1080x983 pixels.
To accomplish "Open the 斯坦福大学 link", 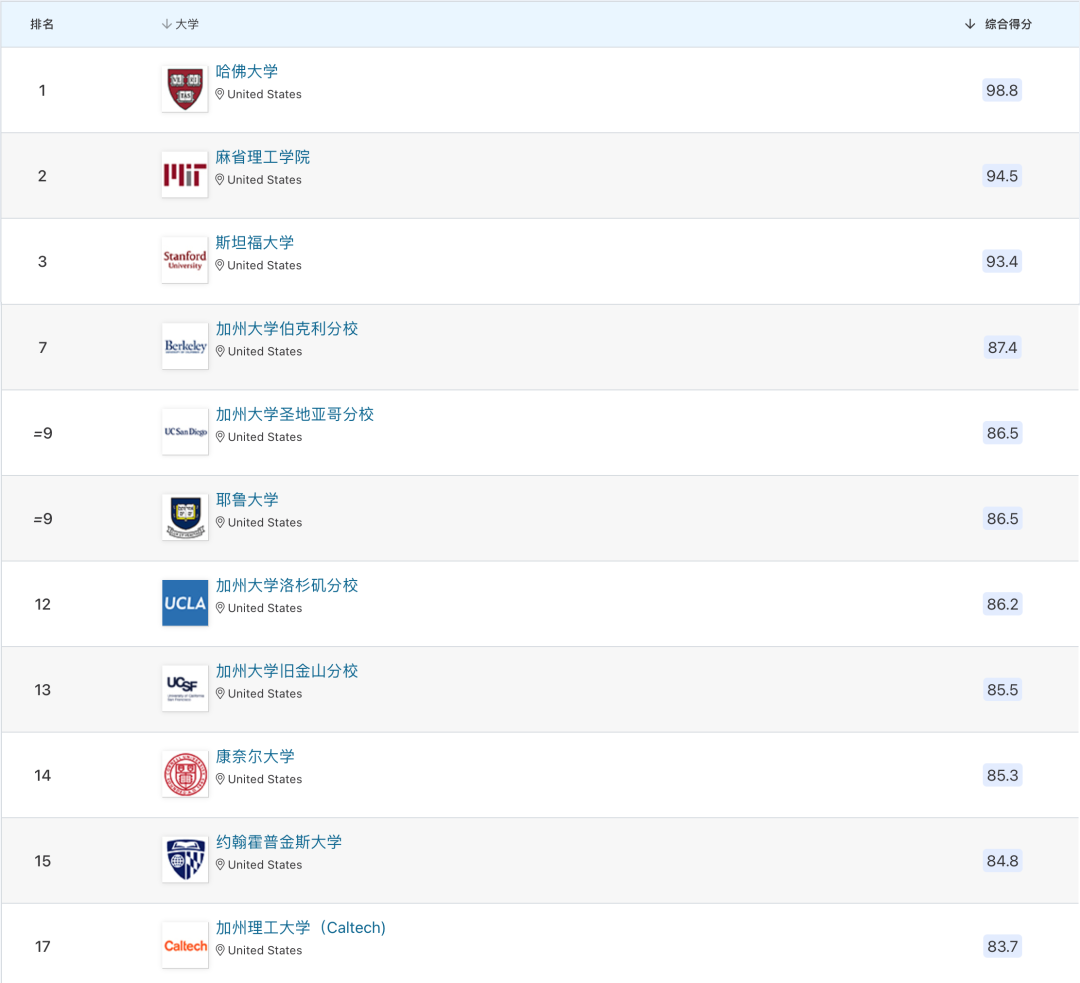I will (x=255, y=242).
